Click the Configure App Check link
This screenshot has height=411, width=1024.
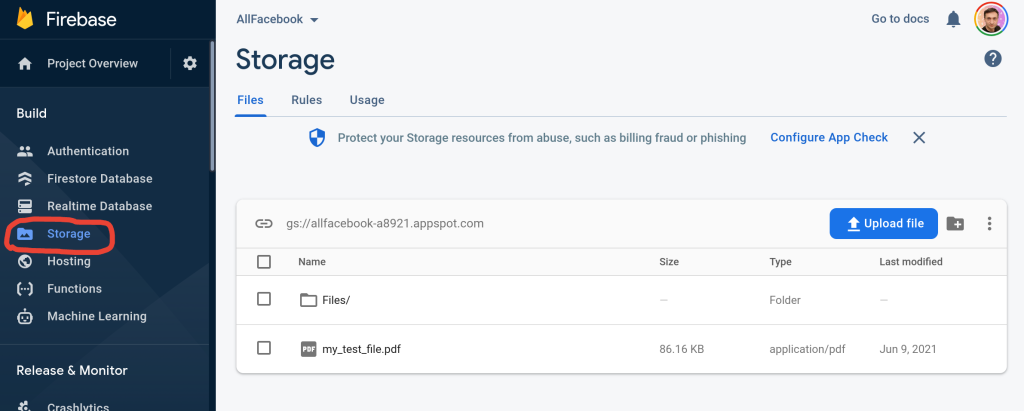point(829,137)
